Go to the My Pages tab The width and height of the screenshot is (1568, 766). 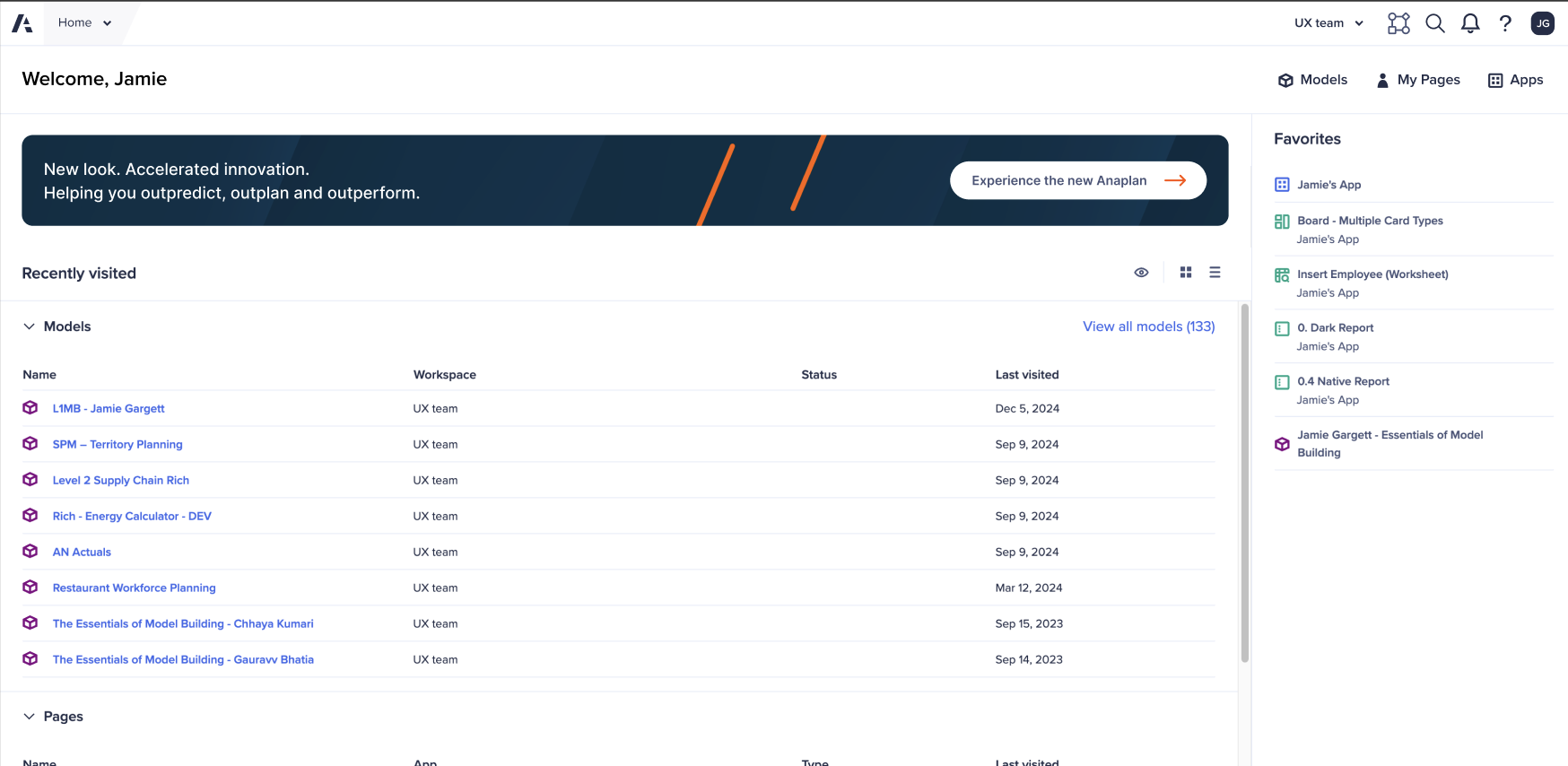pos(1418,80)
